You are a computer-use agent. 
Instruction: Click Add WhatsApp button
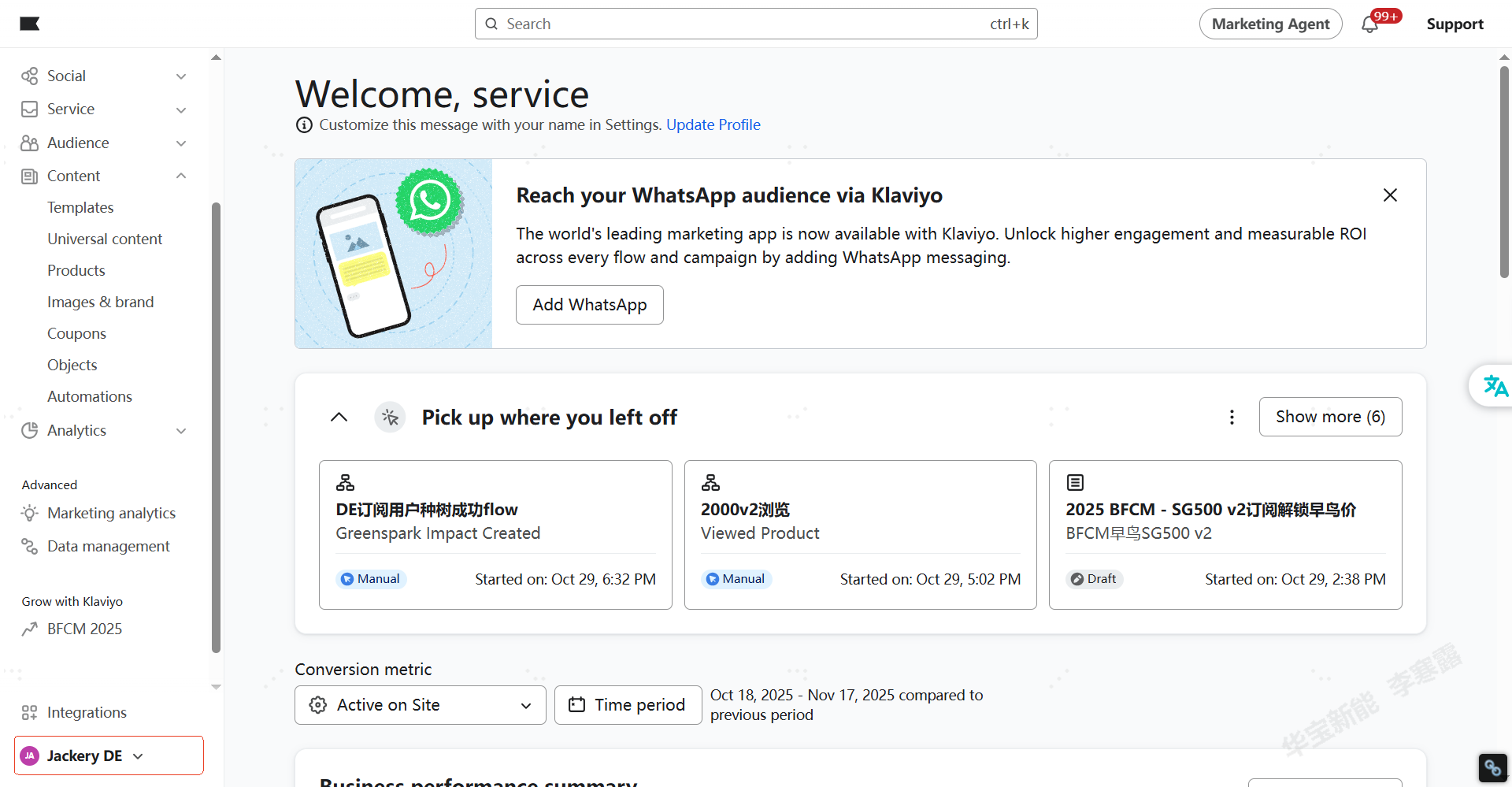590,305
